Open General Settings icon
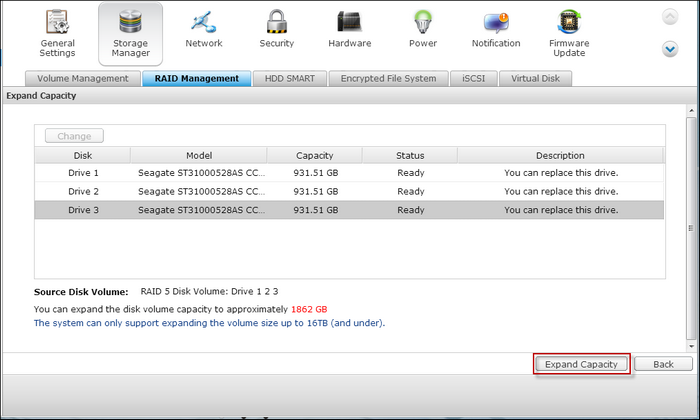This screenshot has width=700, height=420. 57,23
